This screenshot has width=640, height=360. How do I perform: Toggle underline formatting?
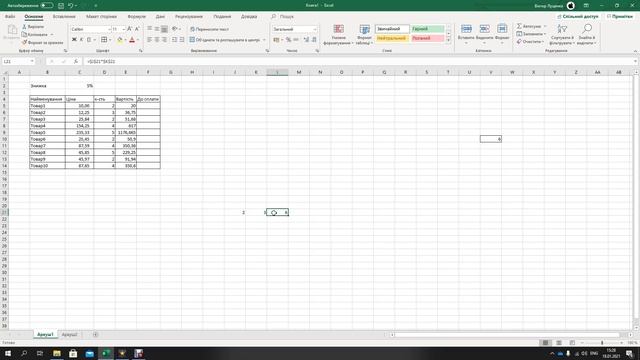[89, 40]
